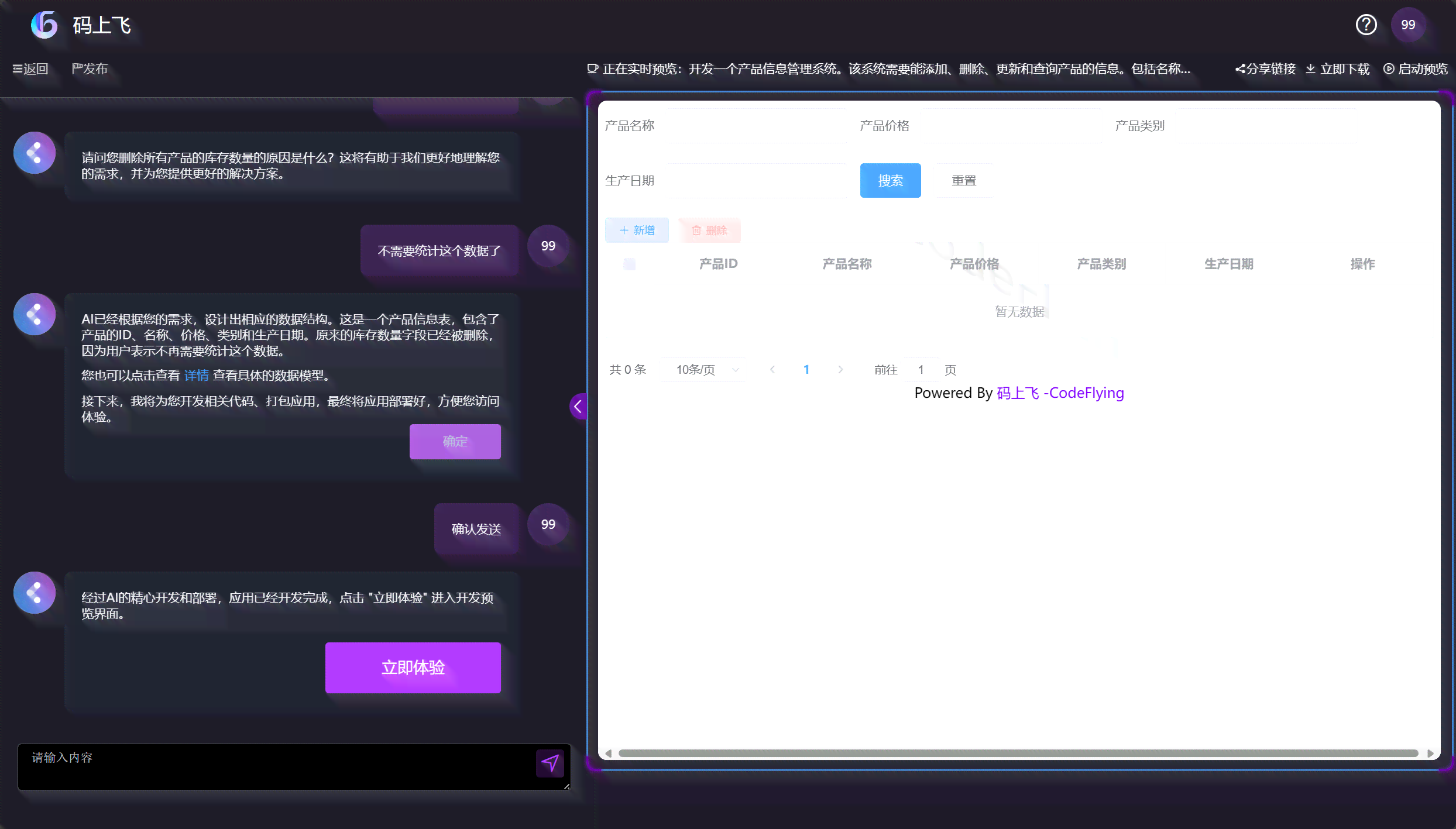The height and width of the screenshot is (829, 1456).
Task: Click AI avatar beside 数据结构 message
Action: [35, 314]
